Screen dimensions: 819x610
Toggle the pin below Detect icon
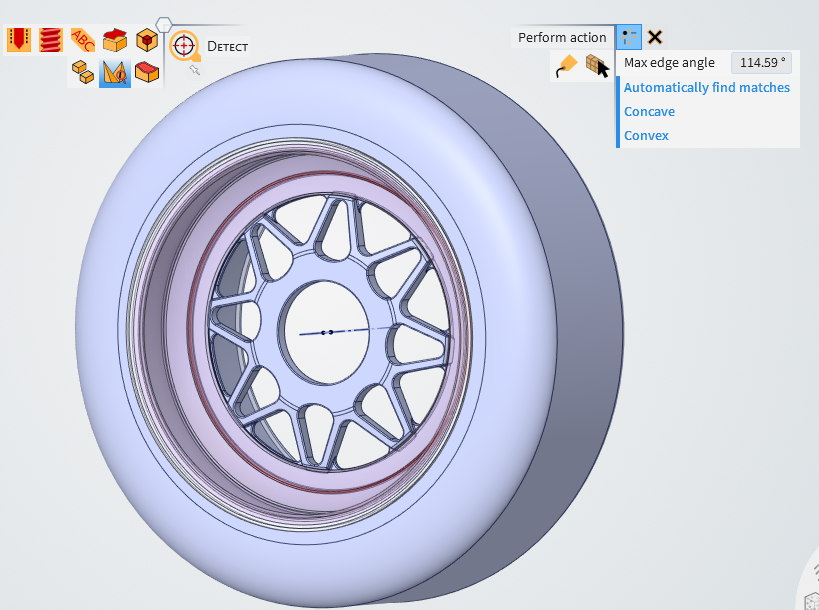coord(195,70)
